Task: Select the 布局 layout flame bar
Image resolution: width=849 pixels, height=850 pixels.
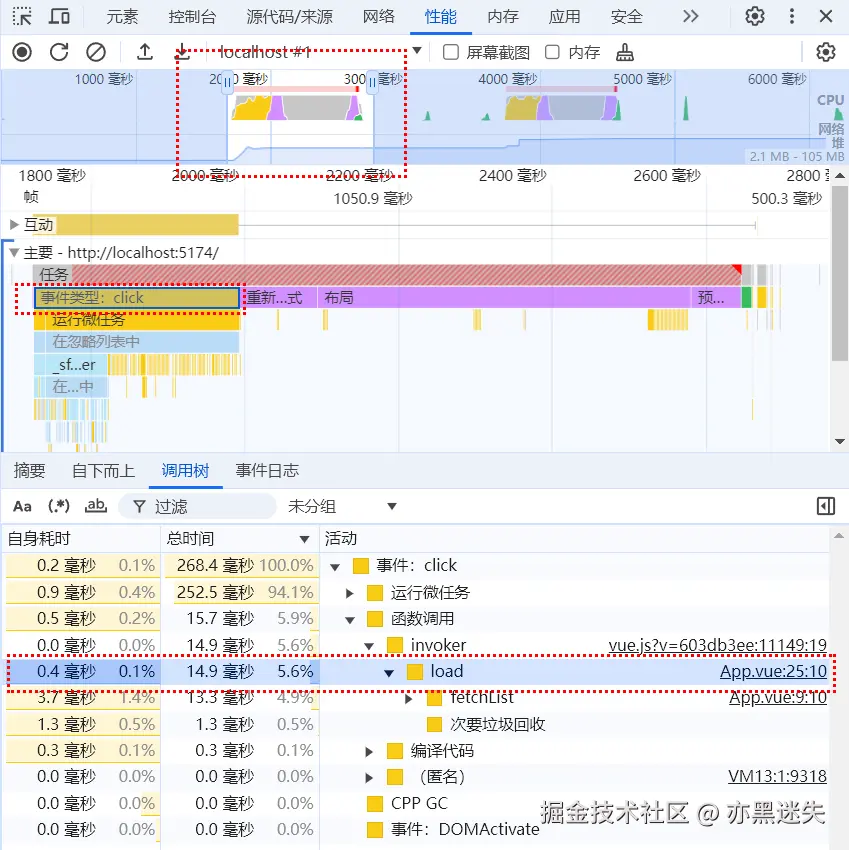Action: tap(504, 298)
